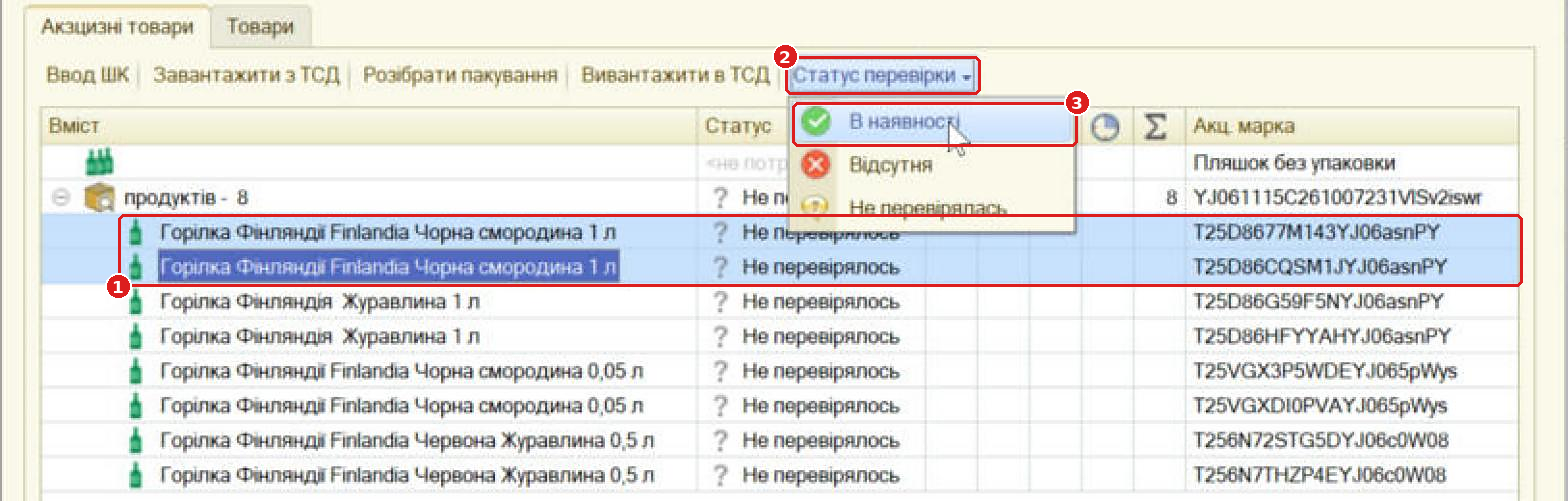Click the mark T256N72STG5DYJ06c0W08
The width and height of the screenshot is (1568, 501).
(x=1320, y=440)
